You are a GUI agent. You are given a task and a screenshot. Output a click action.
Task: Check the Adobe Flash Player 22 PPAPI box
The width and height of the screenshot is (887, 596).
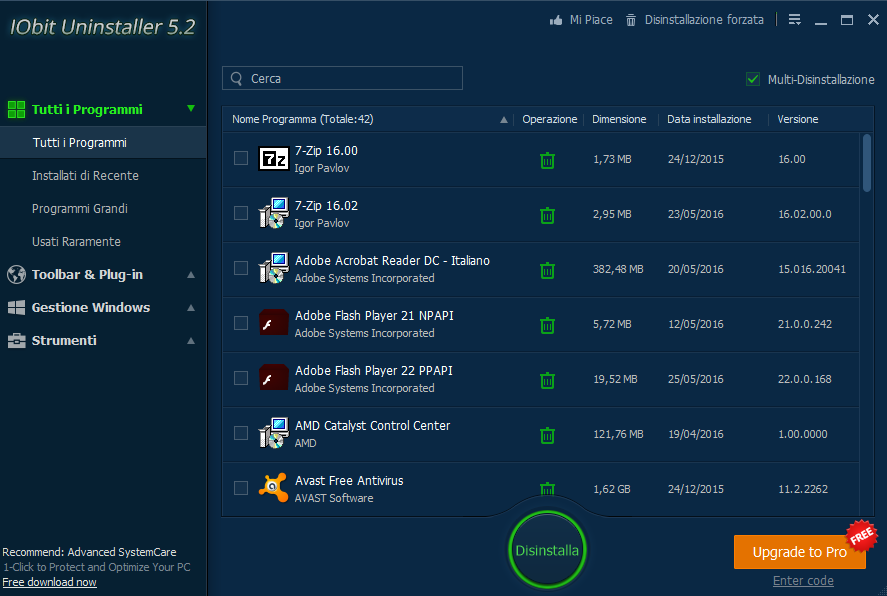[241, 378]
